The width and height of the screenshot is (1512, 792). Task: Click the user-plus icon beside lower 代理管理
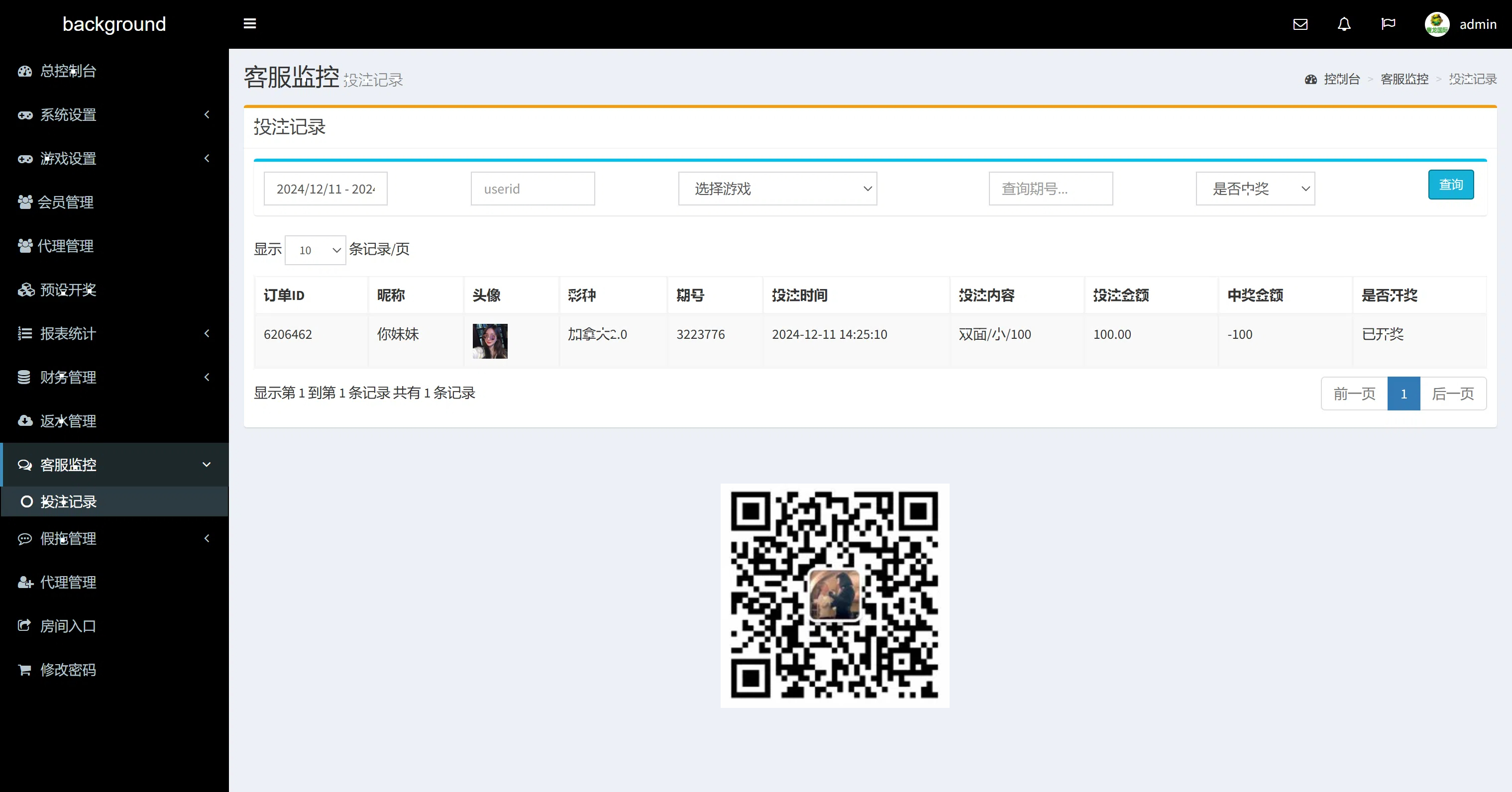[x=25, y=583]
